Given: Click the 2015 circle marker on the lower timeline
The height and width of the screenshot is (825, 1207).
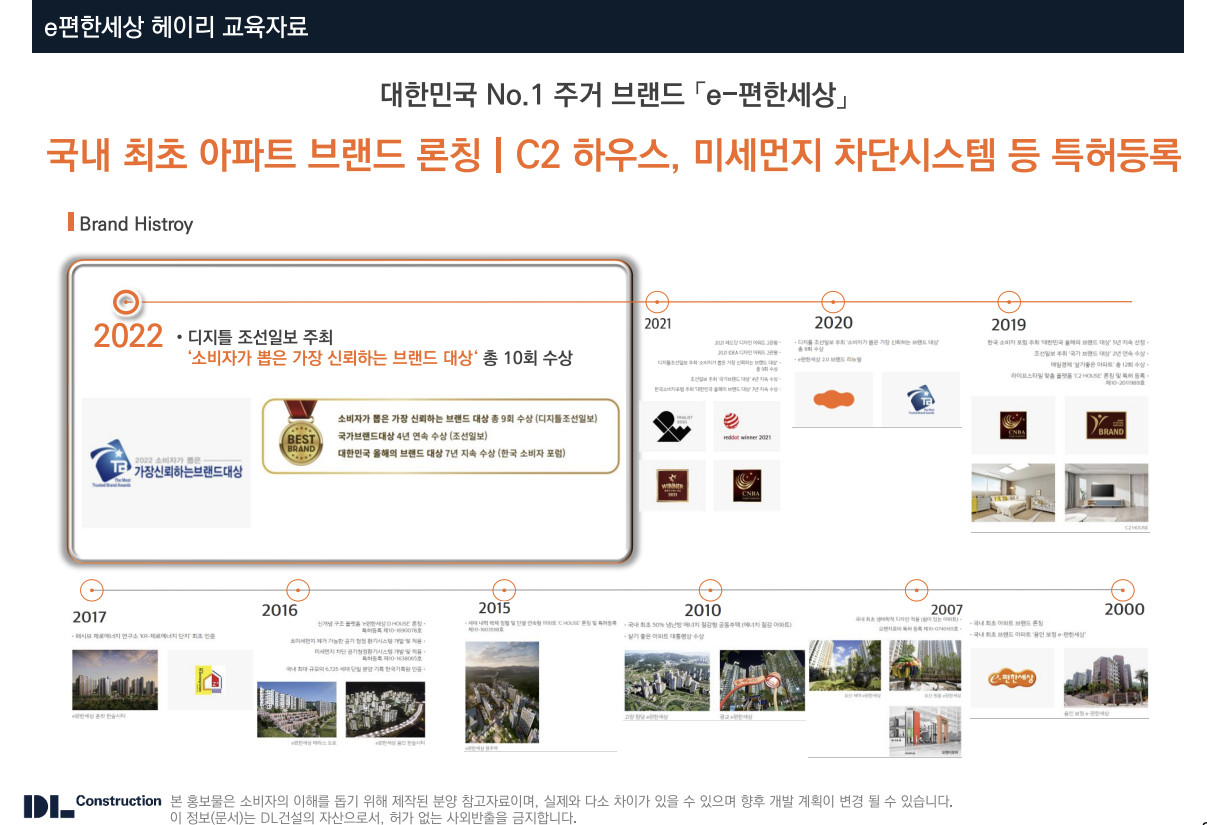Looking at the screenshot, I should [505, 590].
